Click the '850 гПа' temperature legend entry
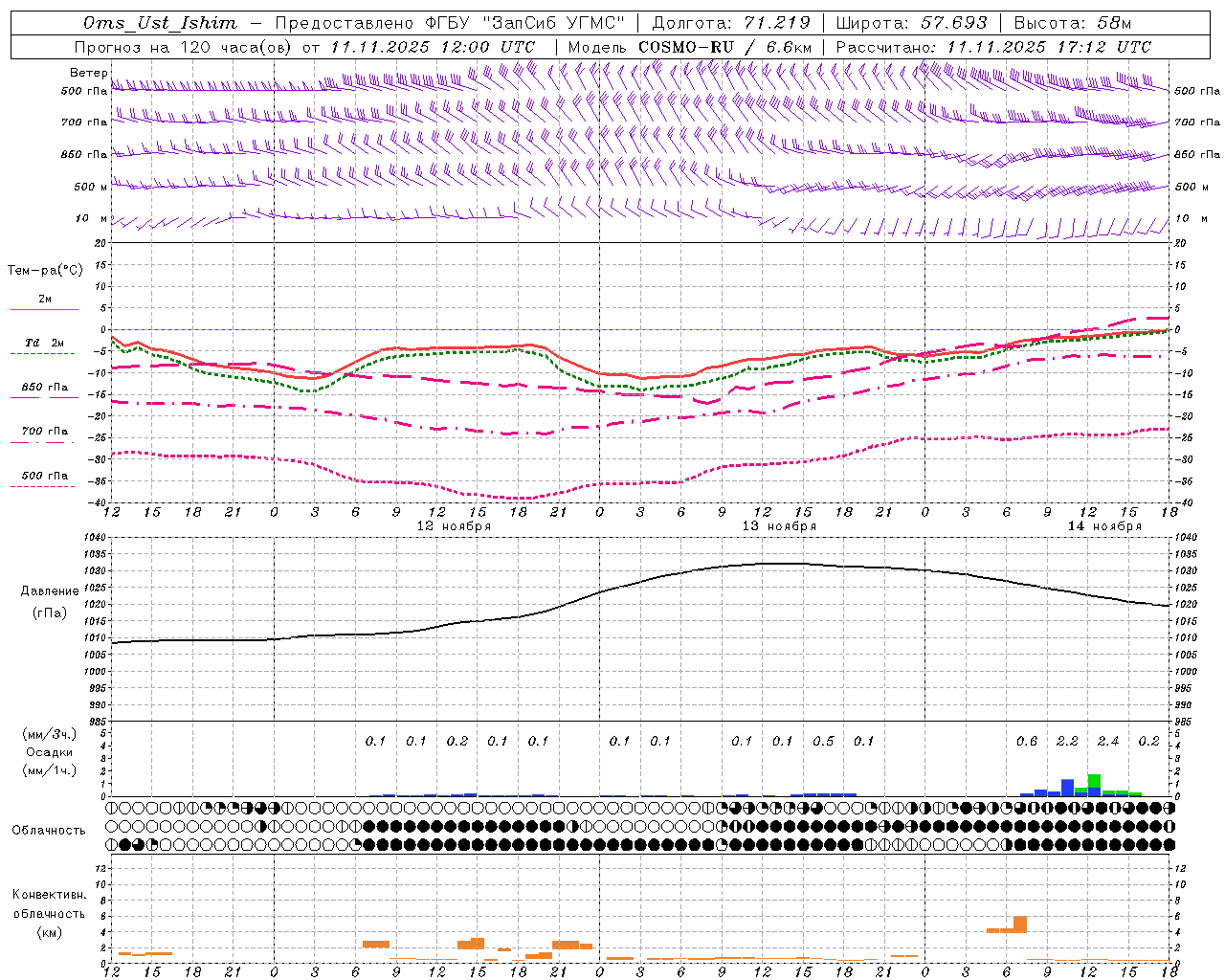The height and width of the screenshot is (980, 1225). pos(45,388)
